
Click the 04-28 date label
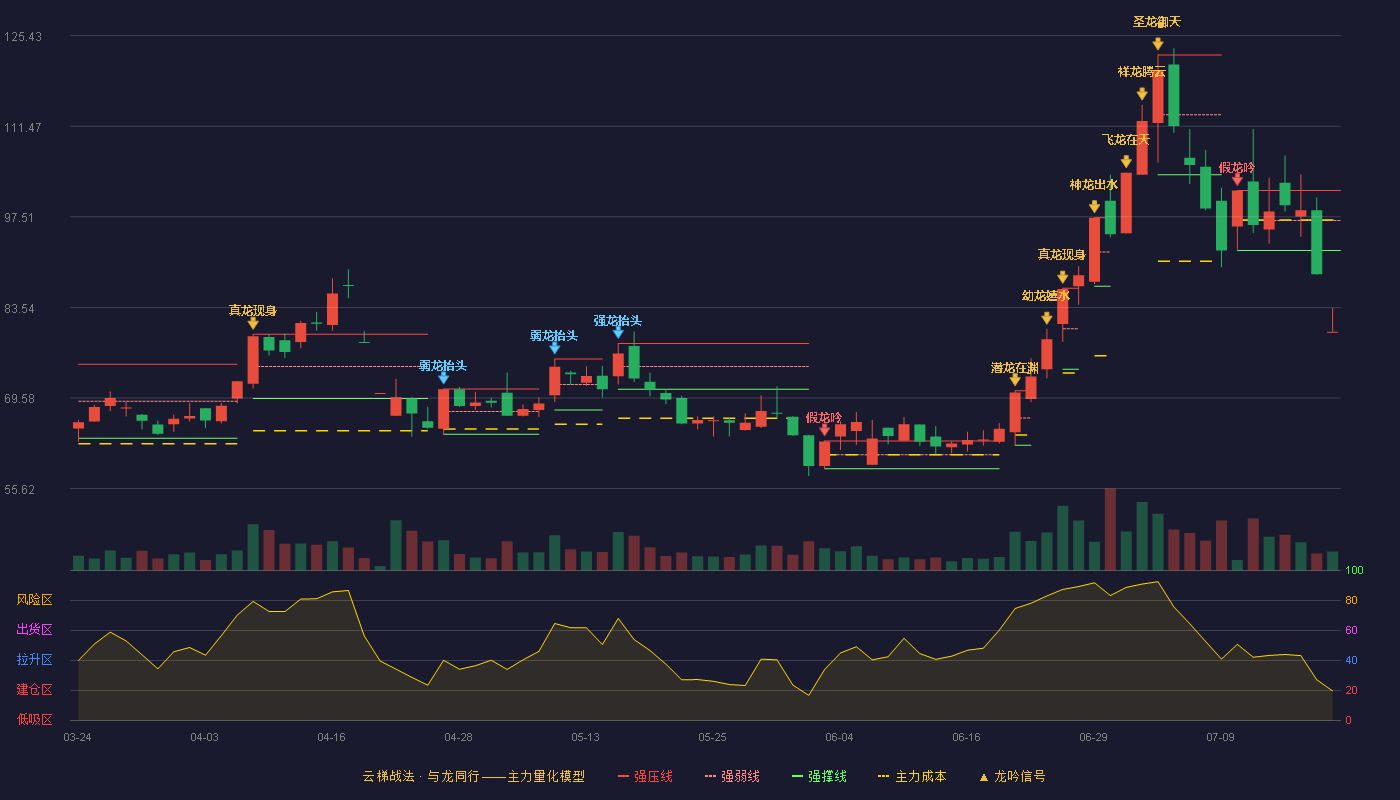[x=458, y=737]
